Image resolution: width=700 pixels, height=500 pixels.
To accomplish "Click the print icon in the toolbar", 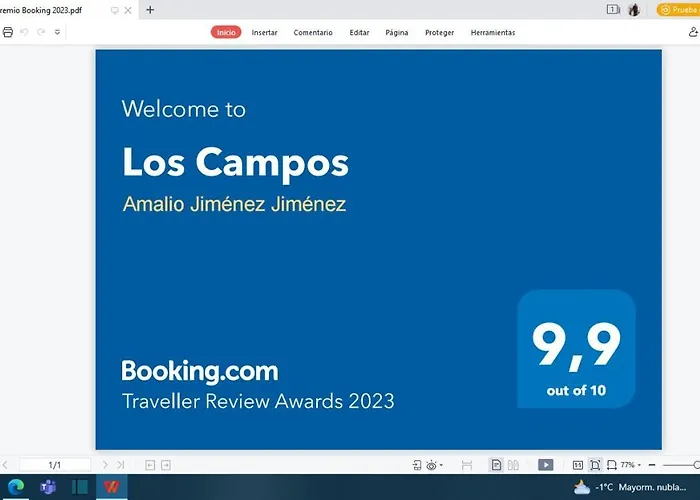I will (x=8, y=32).
